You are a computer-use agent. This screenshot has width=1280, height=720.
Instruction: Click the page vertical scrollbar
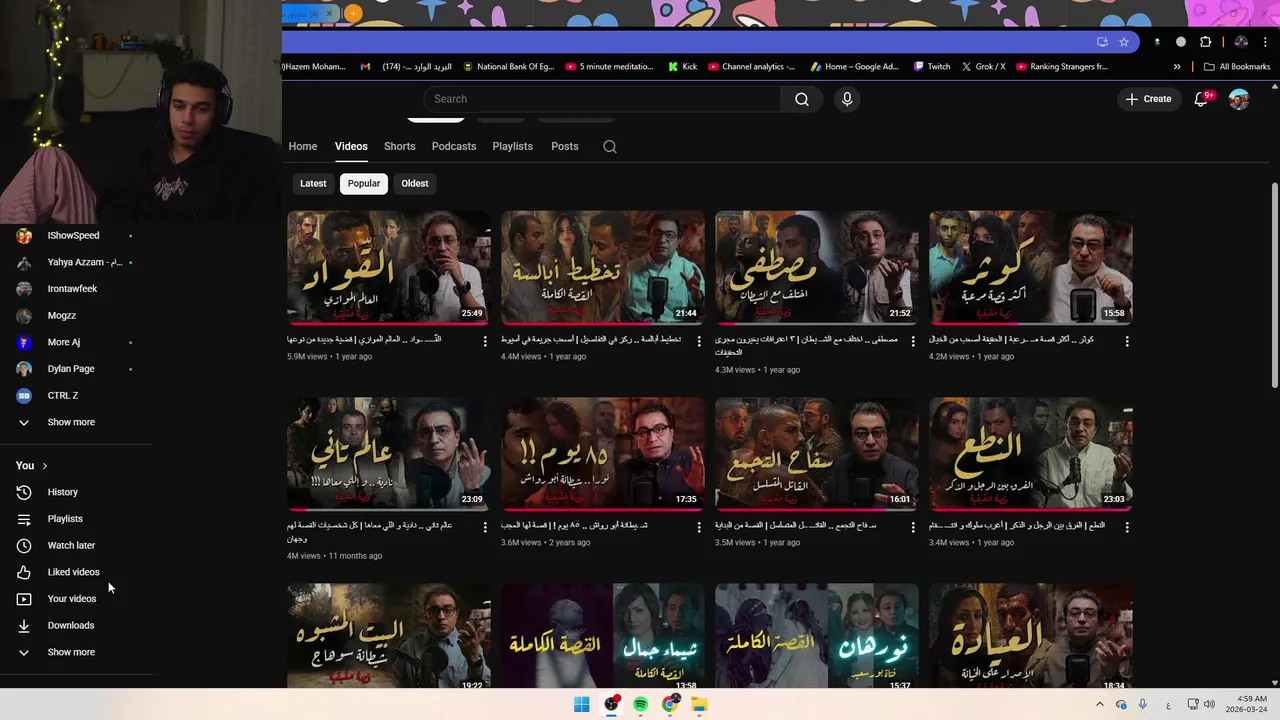click(1274, 286)
